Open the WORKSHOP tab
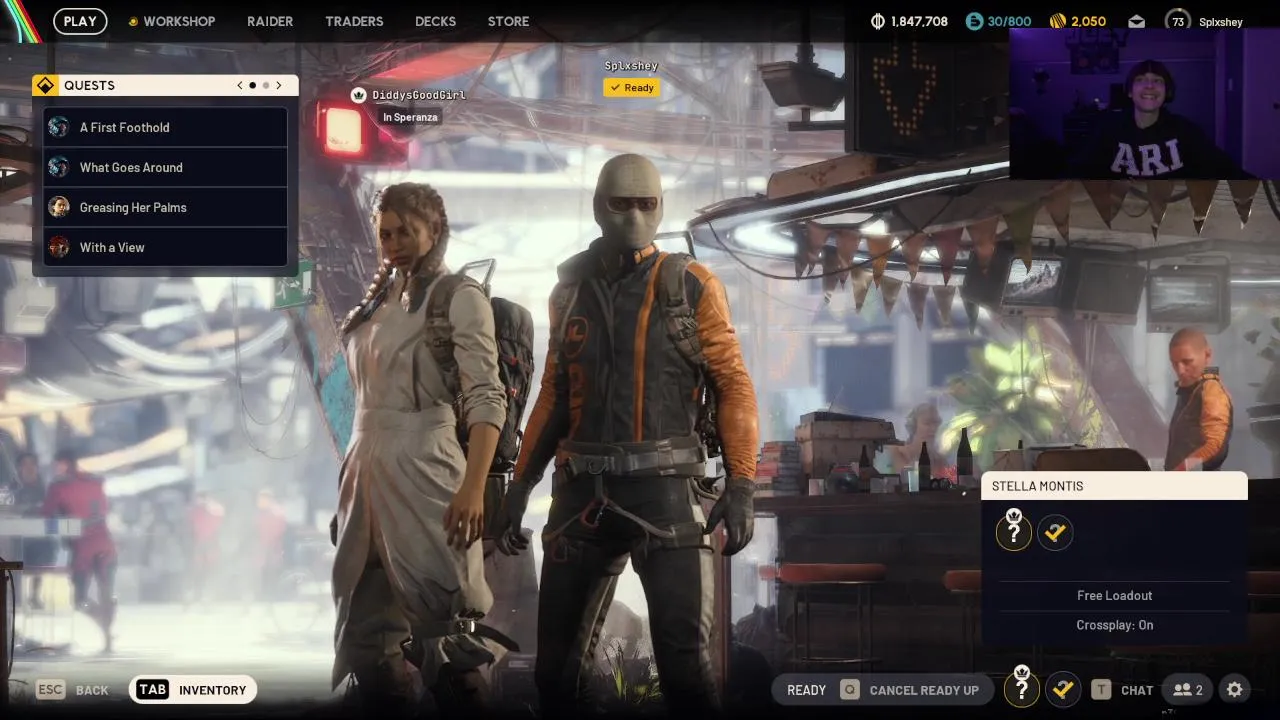Screen dimensions: 1280x720 pyautogui.click(x=171, y=21)
